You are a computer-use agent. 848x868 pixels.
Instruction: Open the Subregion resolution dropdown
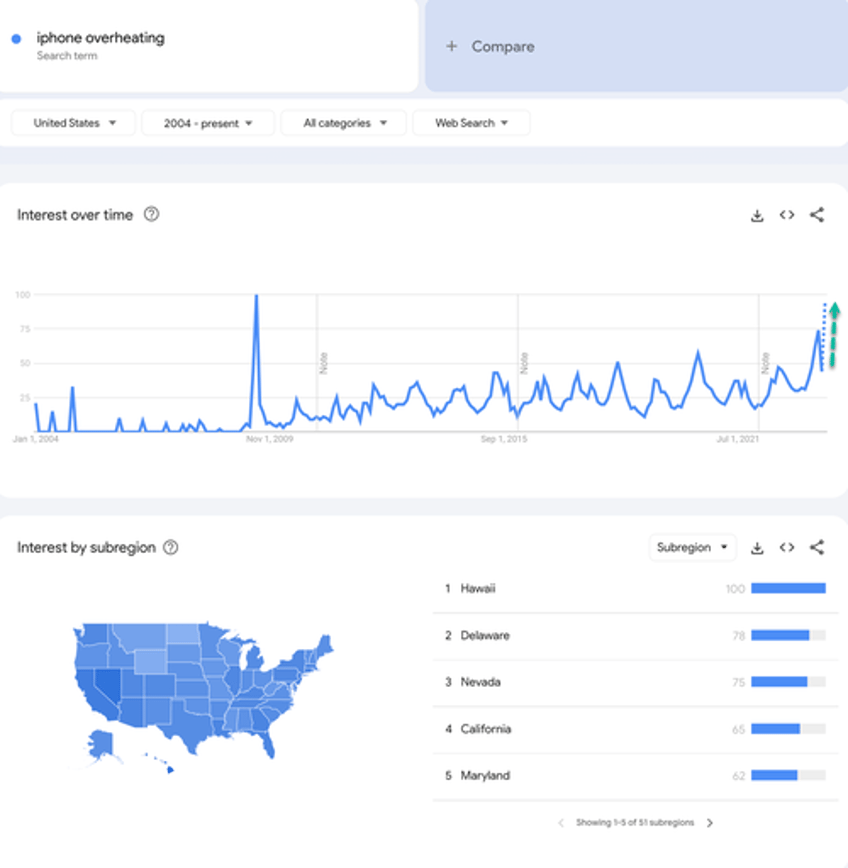[692, 548]
